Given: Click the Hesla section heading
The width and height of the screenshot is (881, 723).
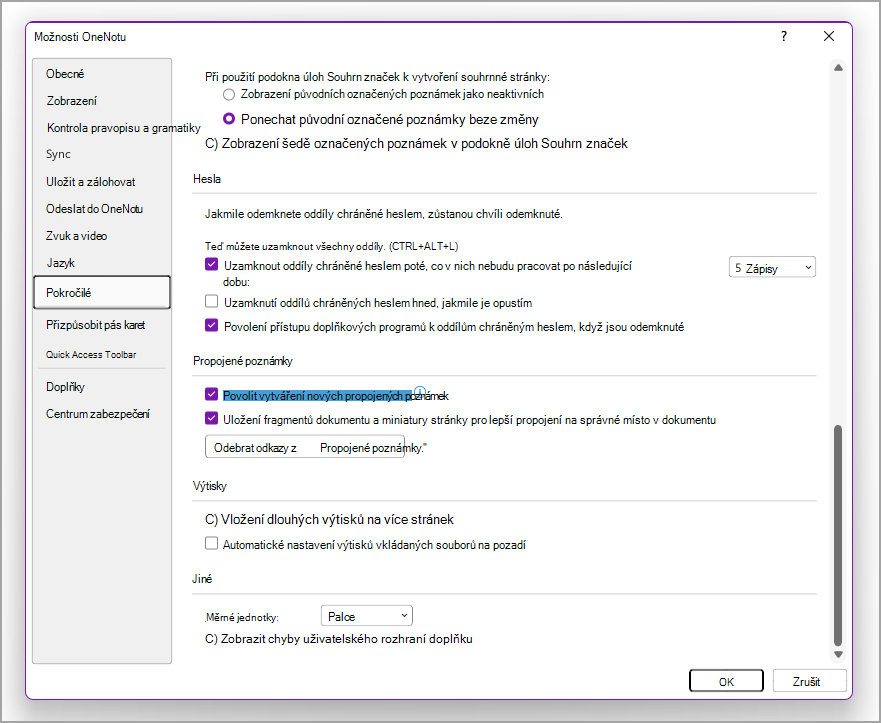Looking at the screenshot, I should [x=207, y=179].
